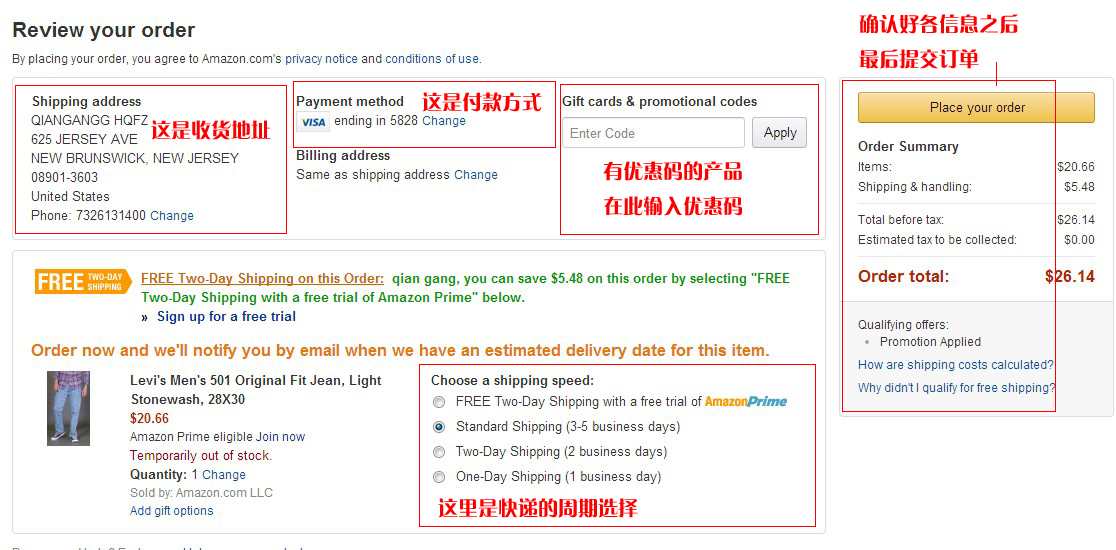Open How are shipping costs calculated

[x=955, y=365]
